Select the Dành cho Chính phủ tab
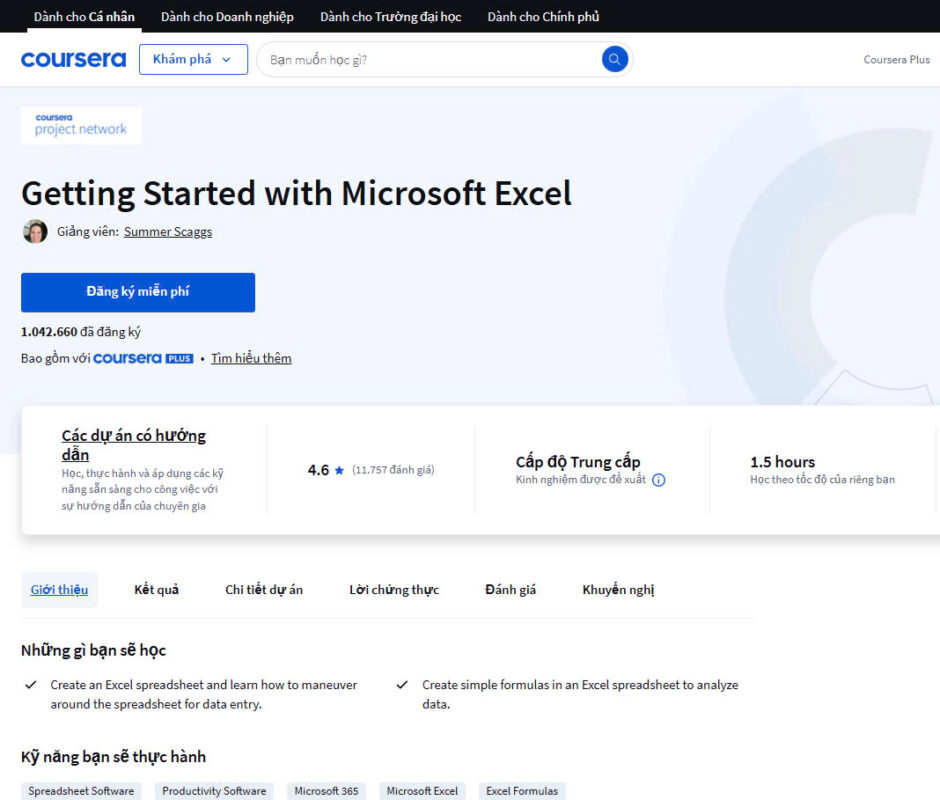The height and width of the screenshot is (800, 940). click(x=543, y=17)
